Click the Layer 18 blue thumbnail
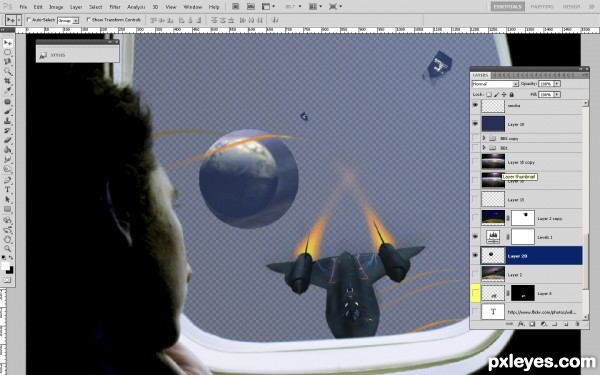The height and width of the screenshot is (375, 600). [493, 124]
